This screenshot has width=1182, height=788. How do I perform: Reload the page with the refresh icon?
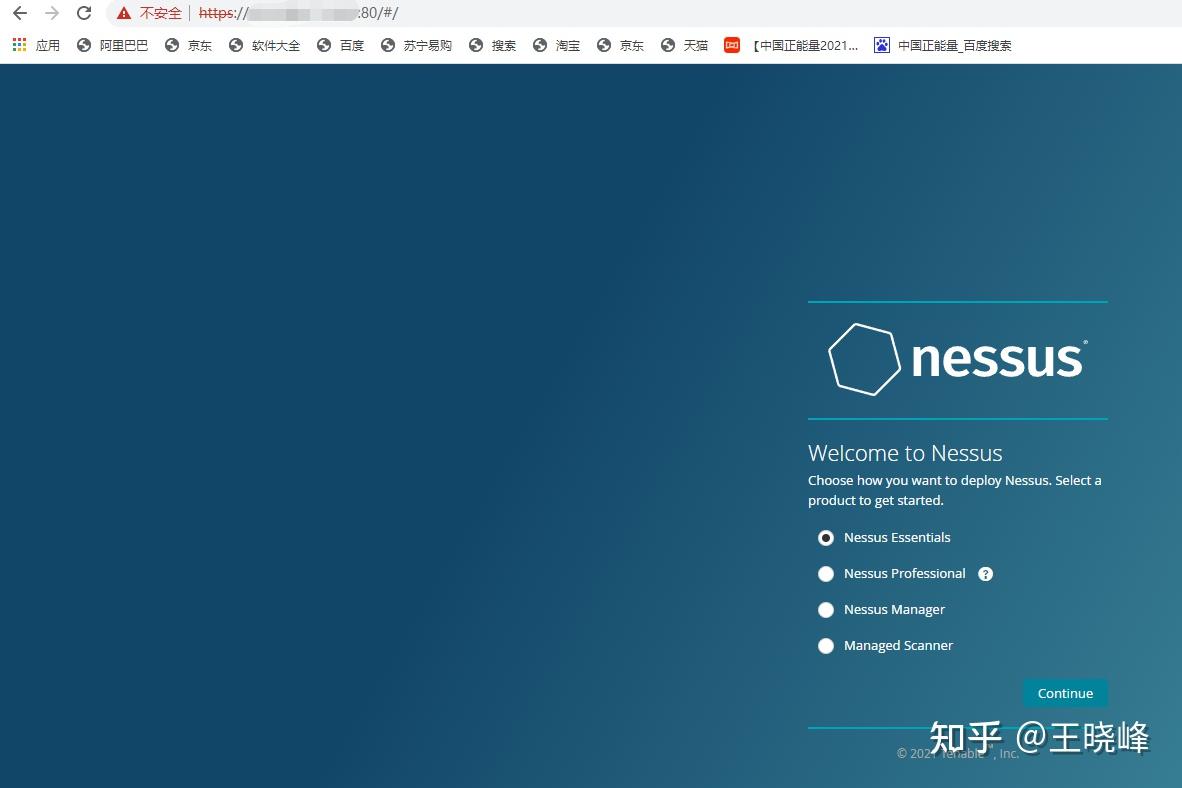(x=84, y=13)
